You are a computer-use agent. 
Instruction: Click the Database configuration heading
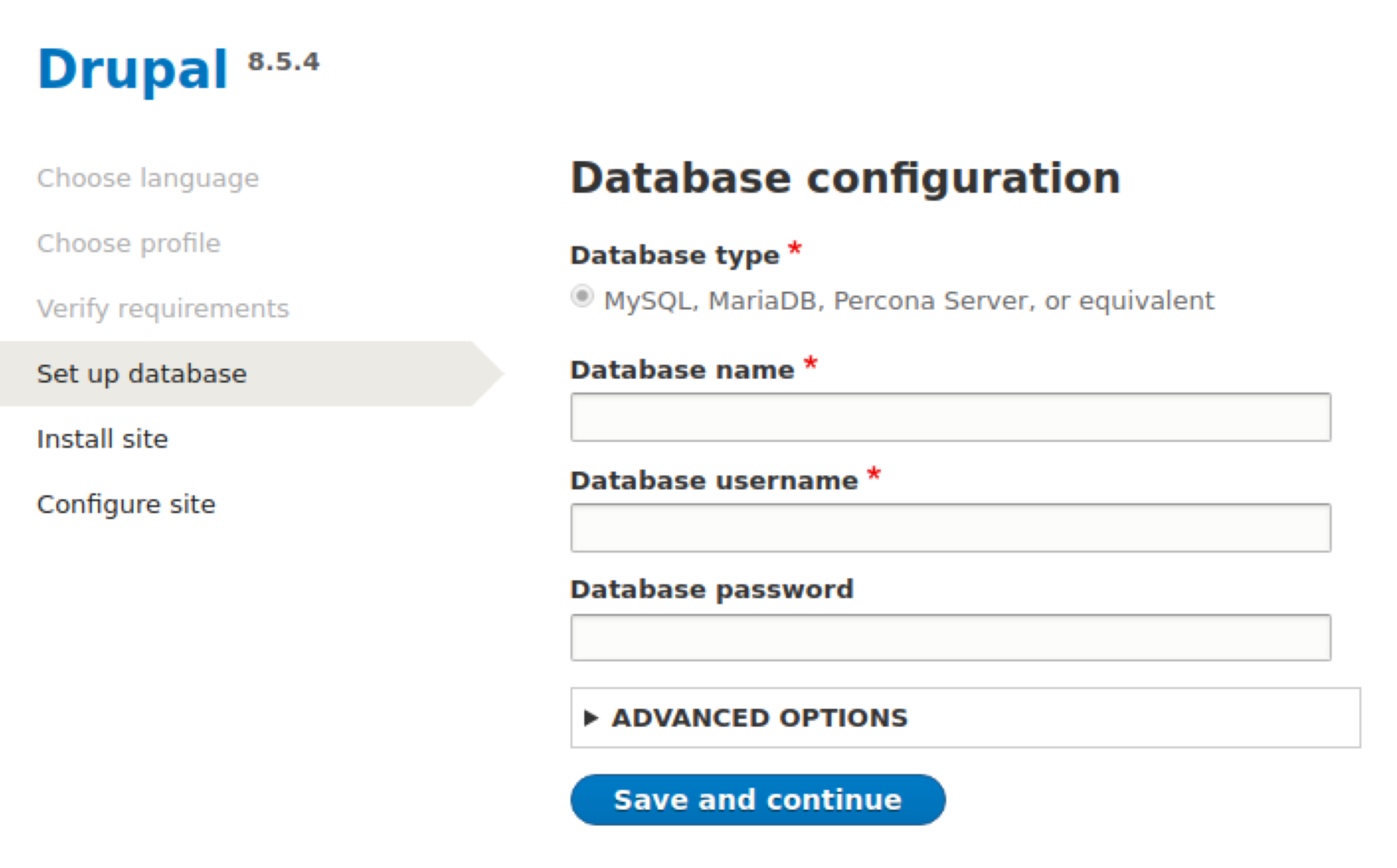tap(845, 178)
